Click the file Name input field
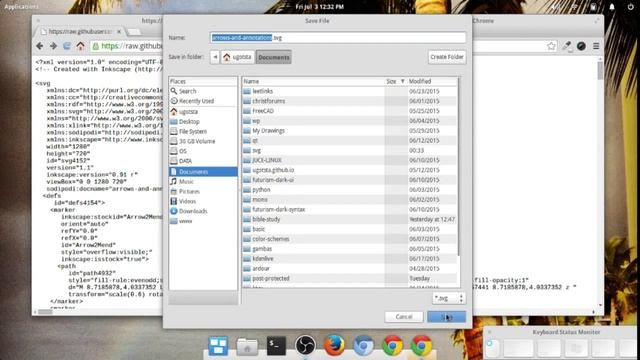This screenshot has width=640, height=360. (x=338, y=38)
